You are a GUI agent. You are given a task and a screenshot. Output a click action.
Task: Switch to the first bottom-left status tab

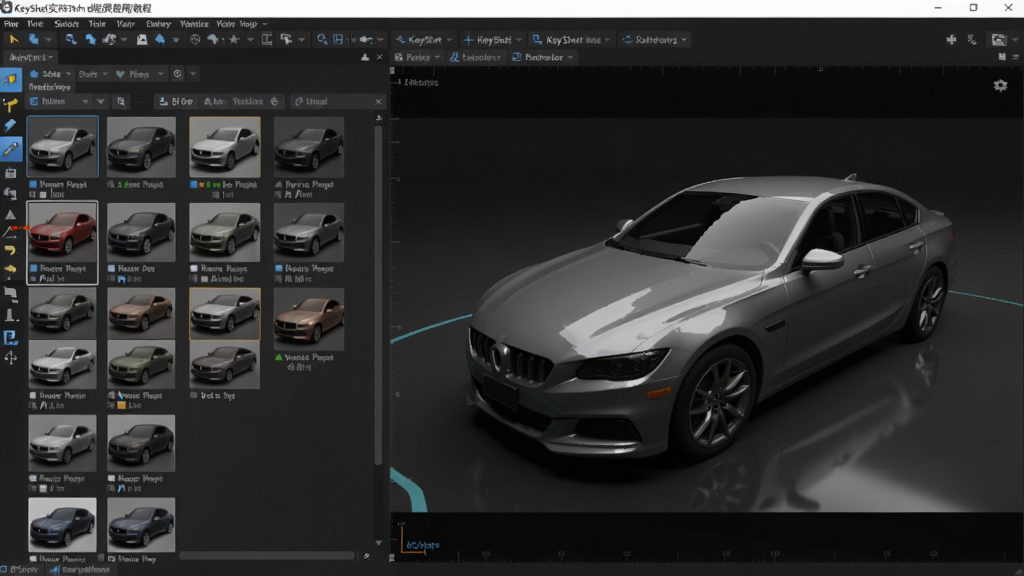(21, 569)
